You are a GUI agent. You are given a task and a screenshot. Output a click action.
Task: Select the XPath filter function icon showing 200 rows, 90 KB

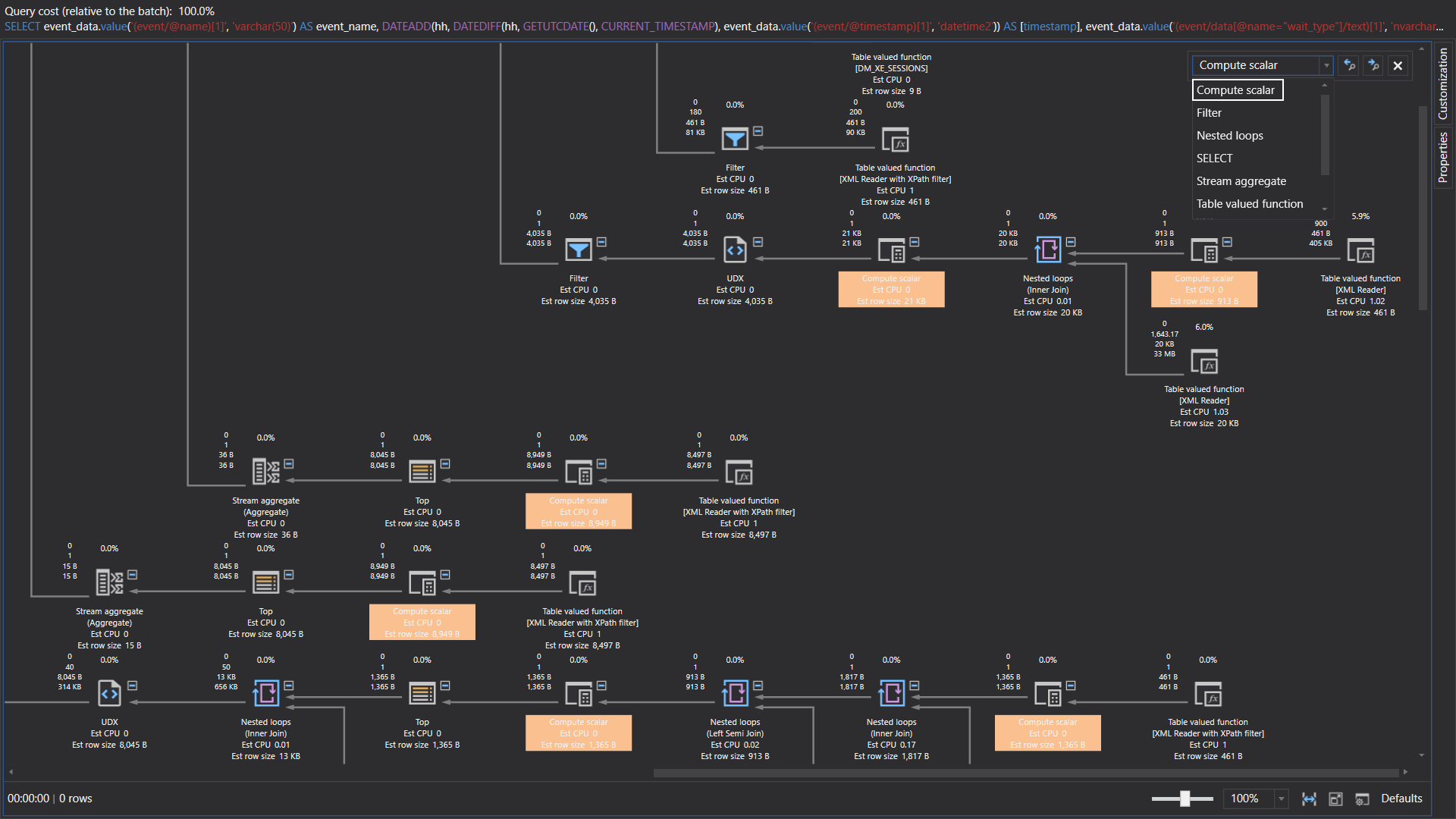tap(896, 140)
